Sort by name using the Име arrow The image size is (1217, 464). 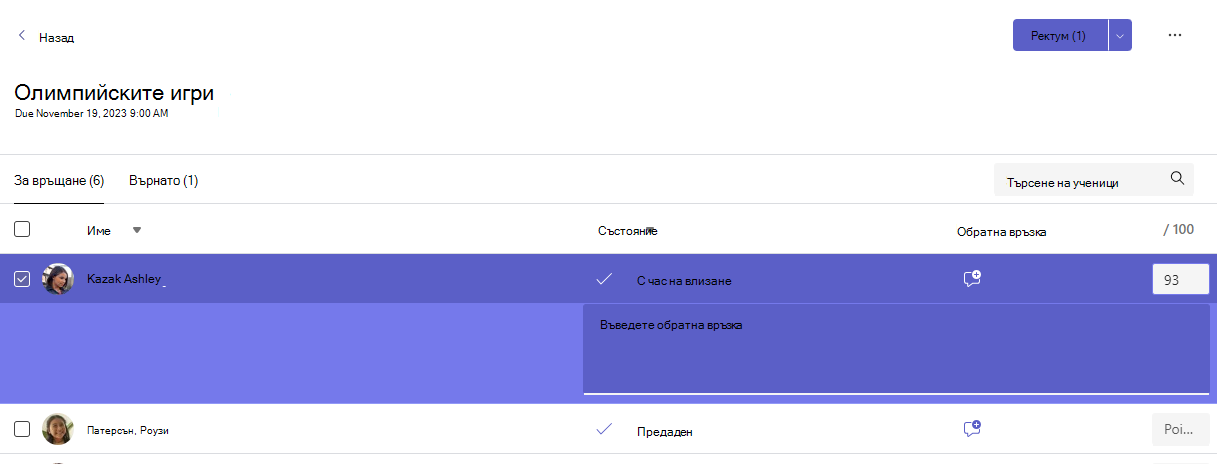pyautogui.click(x=137, y=230)
